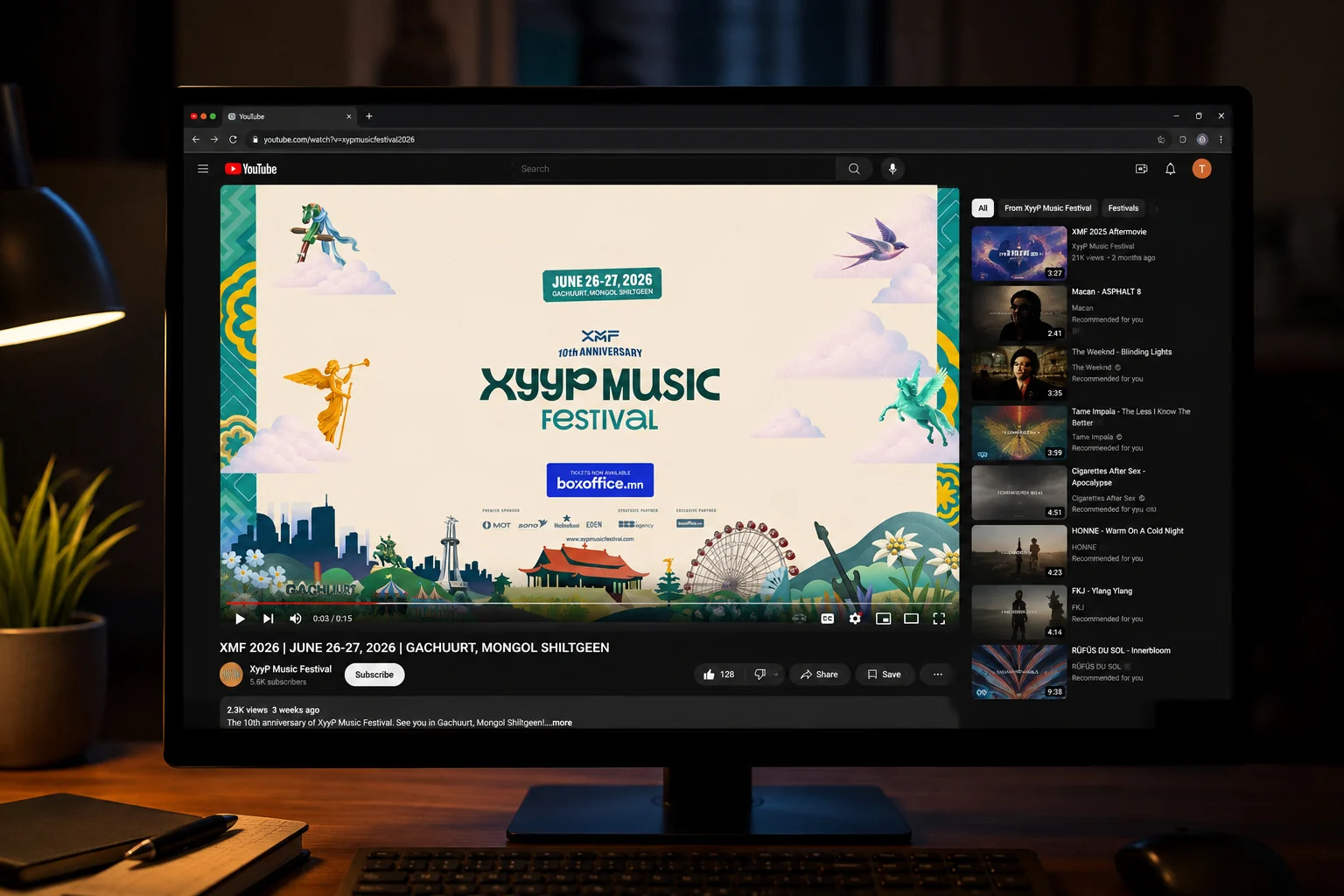This screenshot has width=1344, height=896.
Task: Open the player settings gear
Action: pos(855,619)
